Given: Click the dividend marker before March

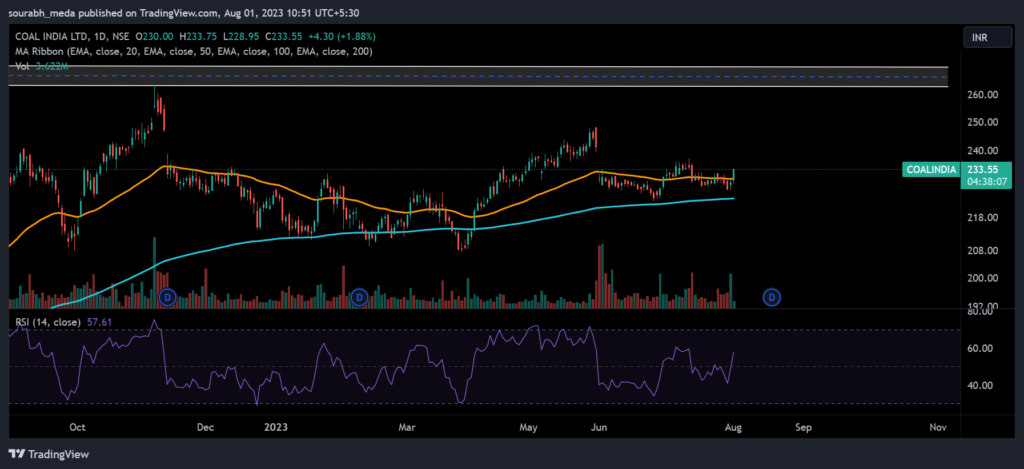Looking at the screenshot, I should [359, 299].
